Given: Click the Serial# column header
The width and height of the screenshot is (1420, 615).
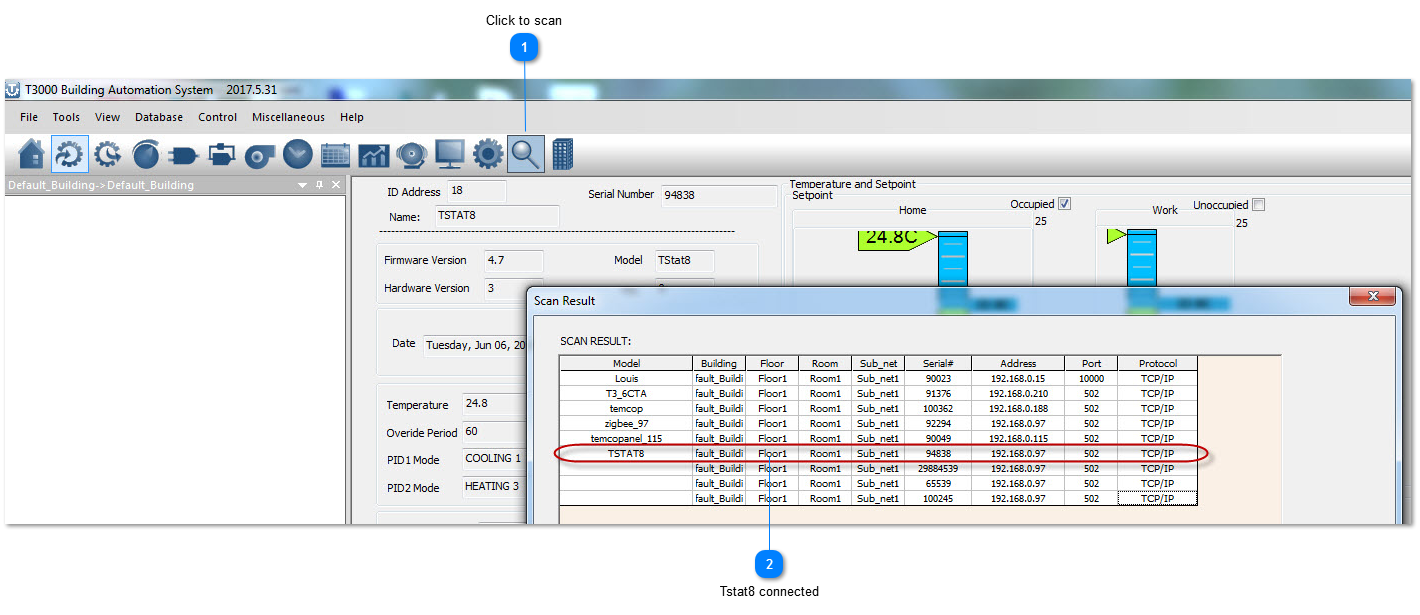Looking at the screenshot, I should coord(938,363).
